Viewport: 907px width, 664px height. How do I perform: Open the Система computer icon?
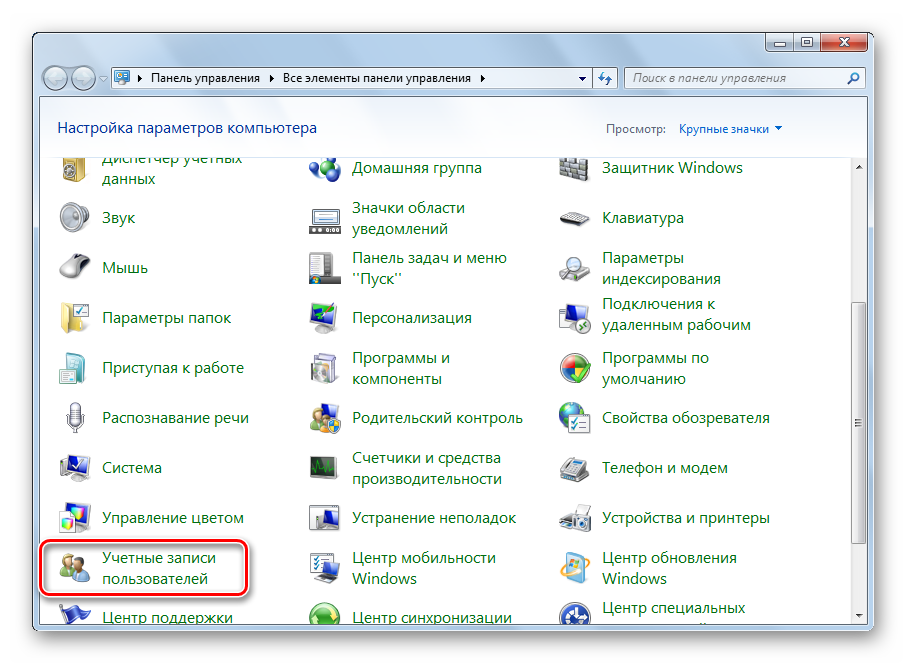tap(76, 468)
